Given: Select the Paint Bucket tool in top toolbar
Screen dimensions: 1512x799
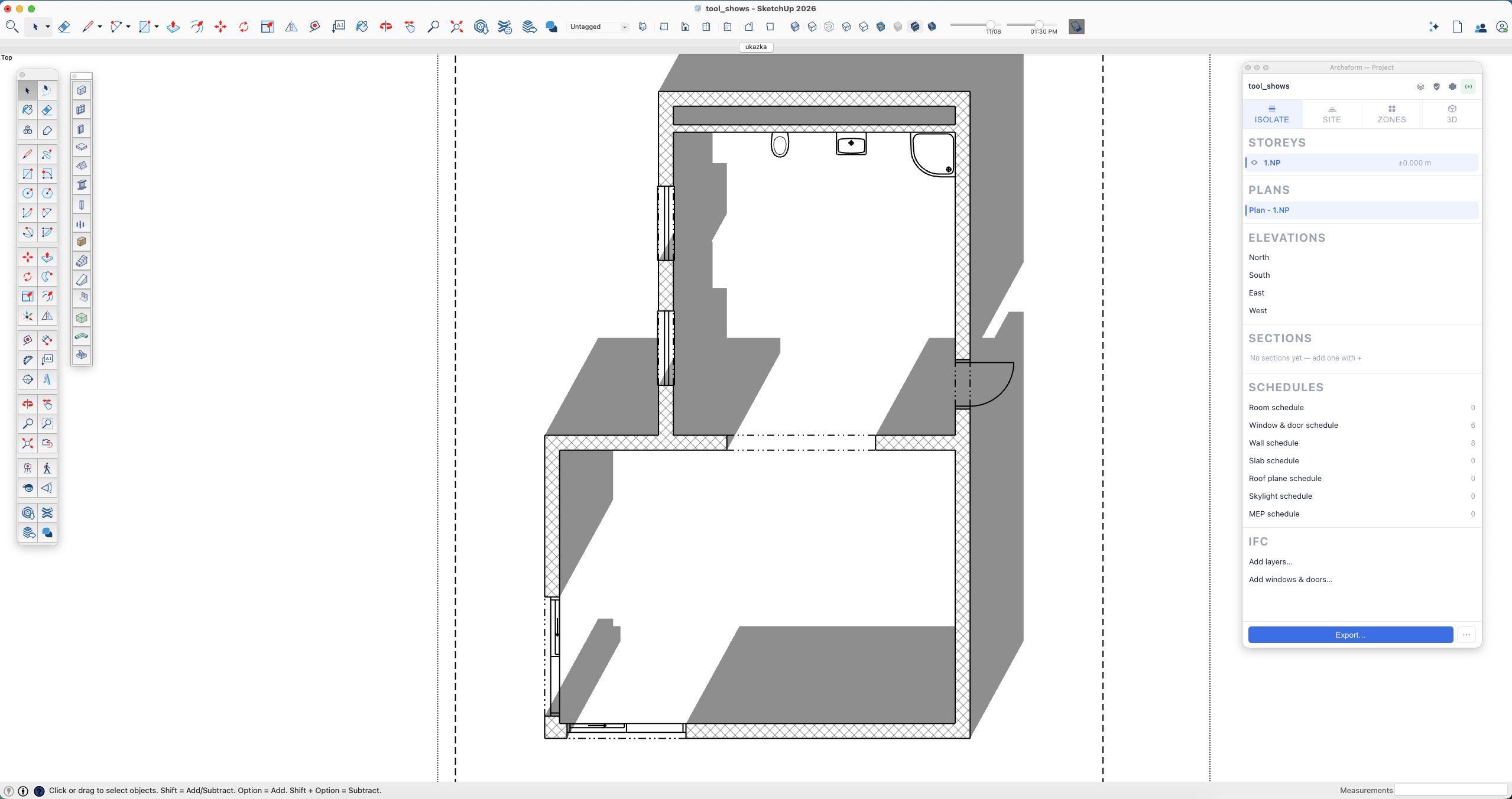Looking at the screenshot, I should tap(362, 27).
